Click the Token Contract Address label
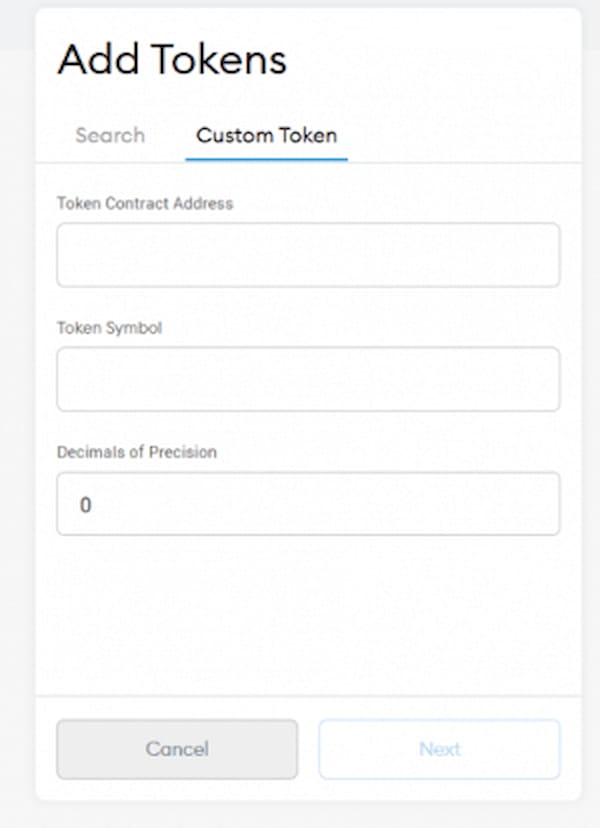The width and height of the screenshot is (600, 828). point(145,203)
